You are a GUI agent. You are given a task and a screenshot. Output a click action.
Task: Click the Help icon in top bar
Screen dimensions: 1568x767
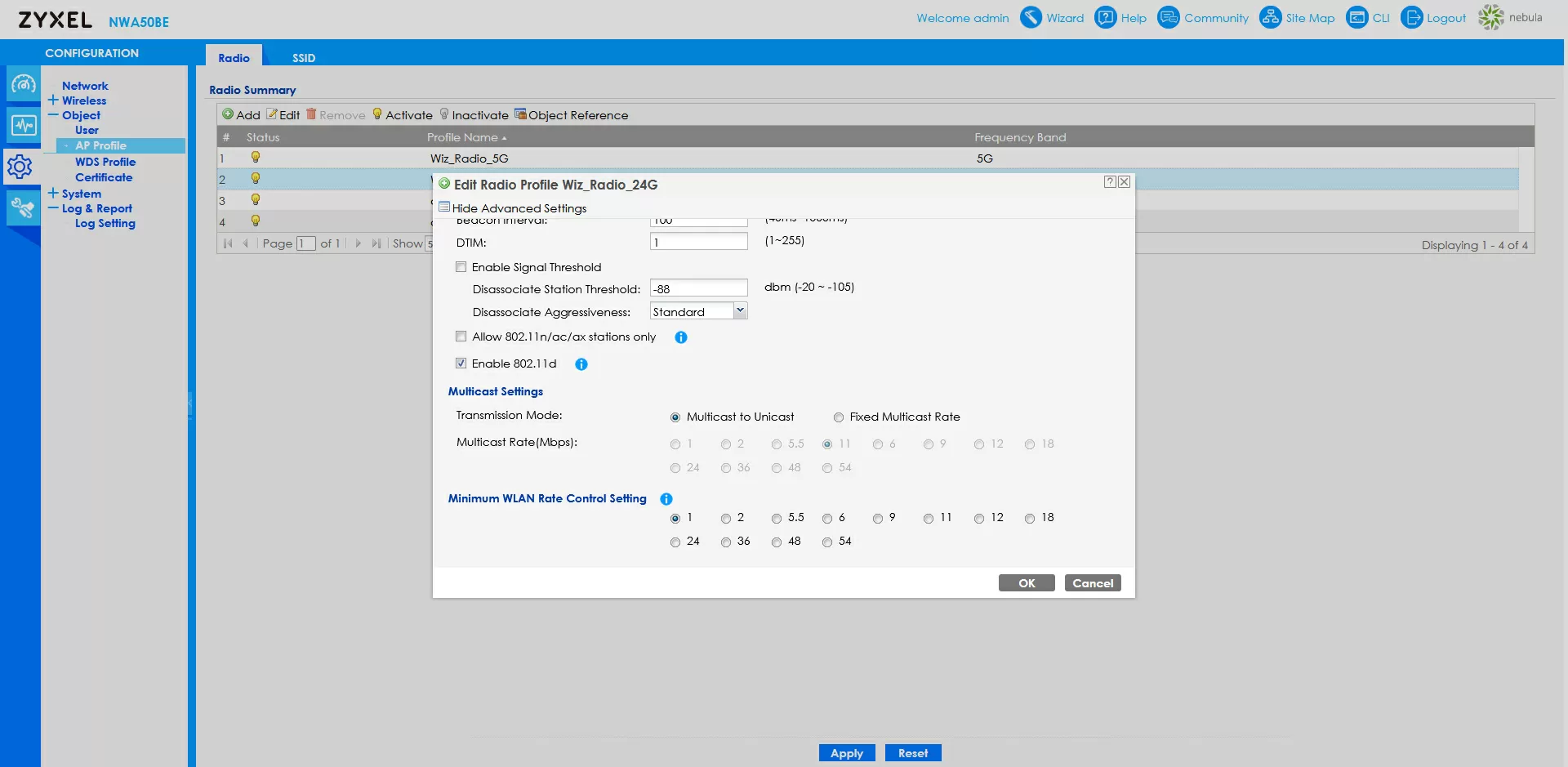coord(1105,17)
